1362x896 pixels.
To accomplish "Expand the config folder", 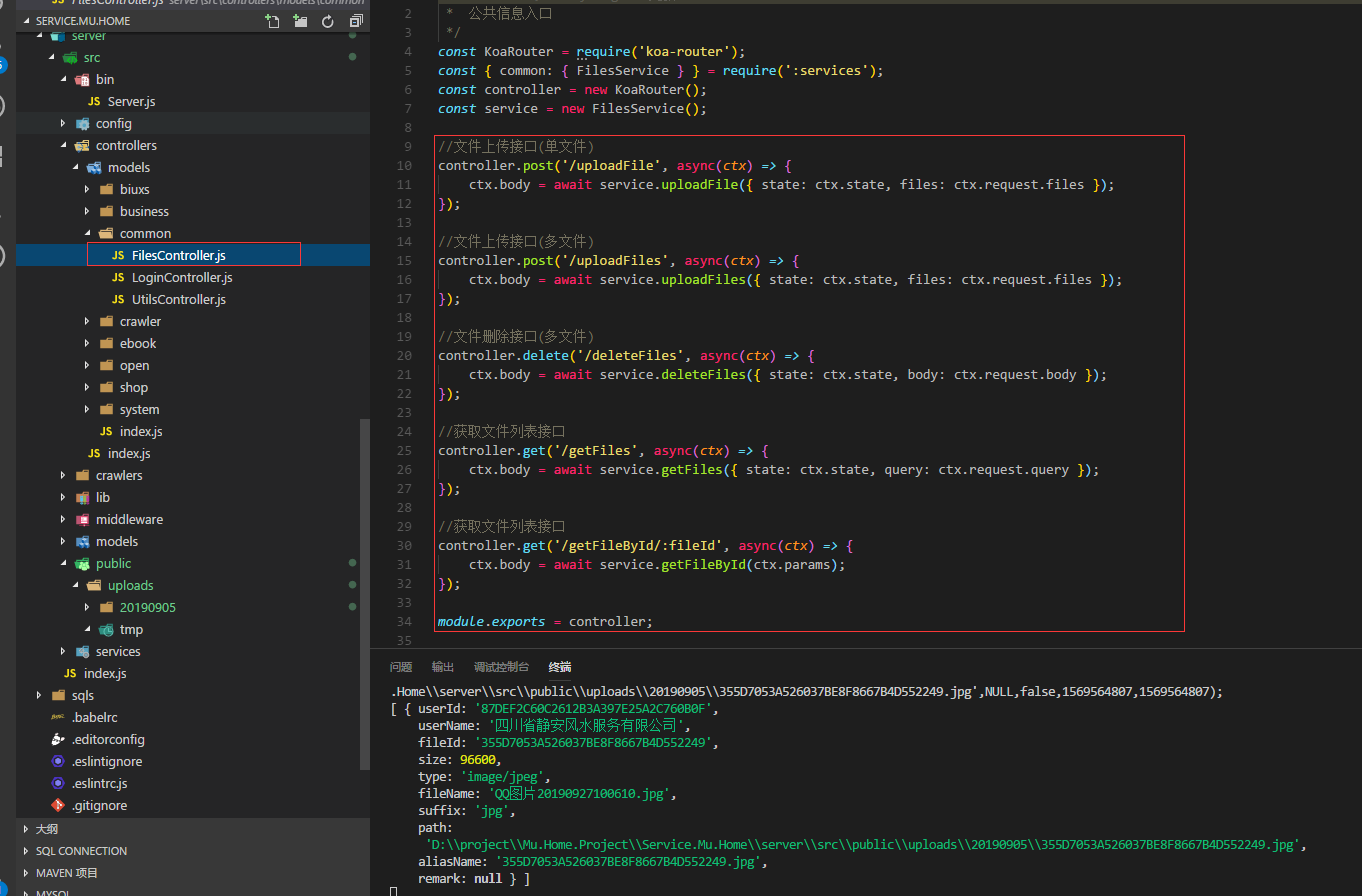I will (x=62, y=123).
